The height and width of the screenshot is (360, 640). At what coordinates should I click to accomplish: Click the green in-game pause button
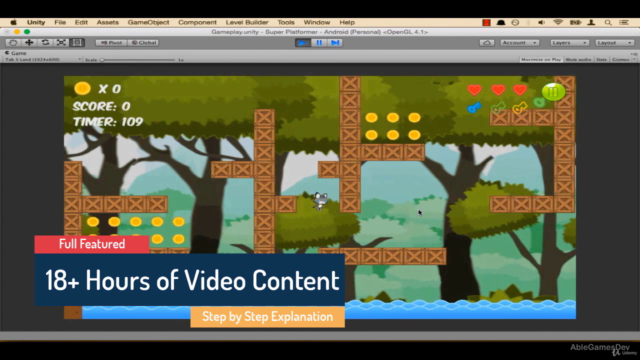tap(553, 92)
